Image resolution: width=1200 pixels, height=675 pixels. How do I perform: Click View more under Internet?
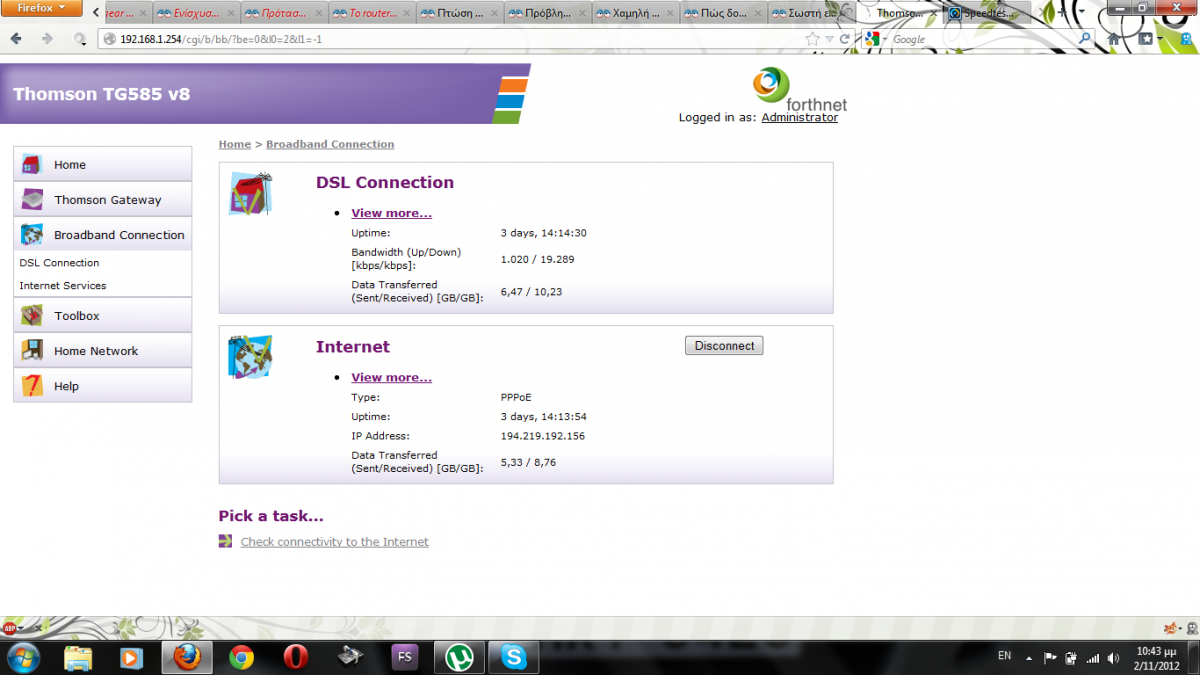[x=391, y=377]
